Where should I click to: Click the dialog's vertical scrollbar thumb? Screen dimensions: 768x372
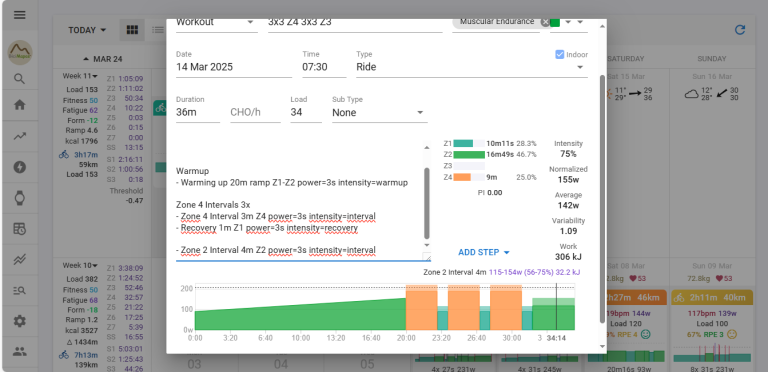pos(602,198)
